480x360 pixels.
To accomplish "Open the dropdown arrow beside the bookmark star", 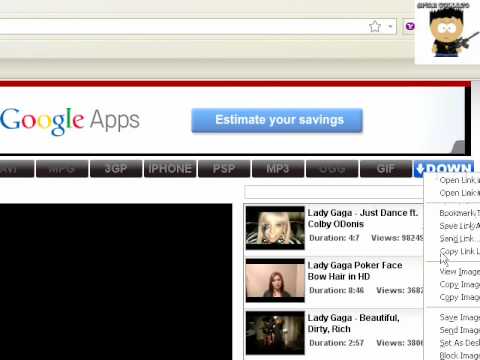I will (x=390, y=26).
